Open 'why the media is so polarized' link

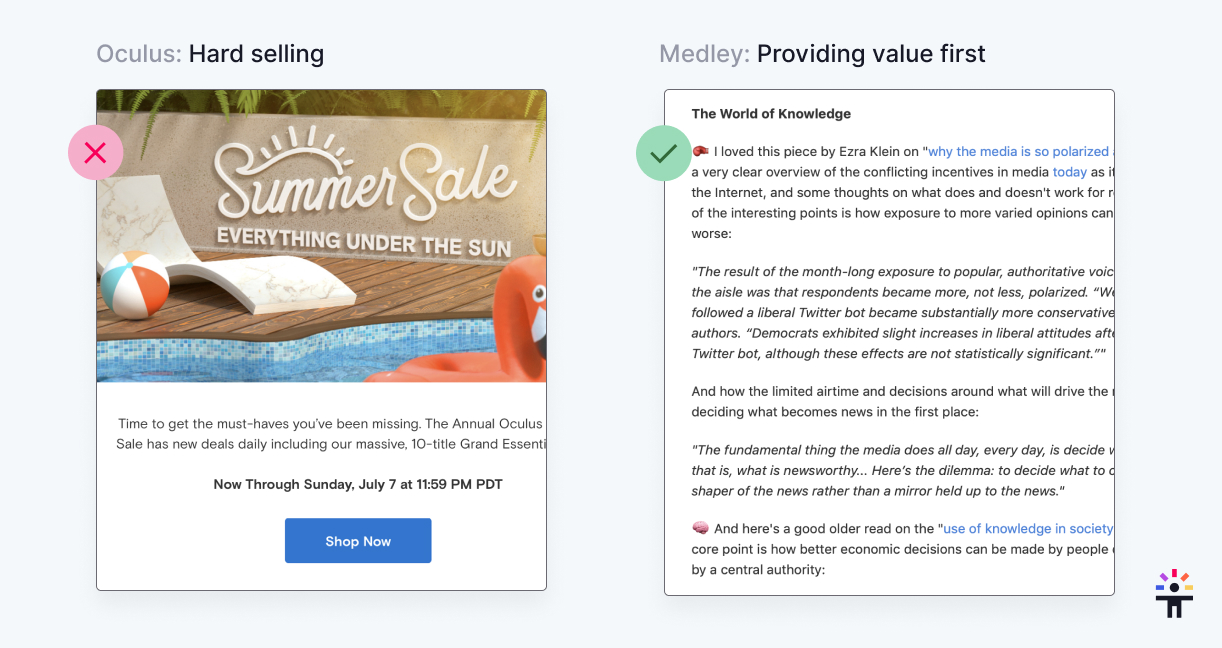click(x=1018, y=152)
